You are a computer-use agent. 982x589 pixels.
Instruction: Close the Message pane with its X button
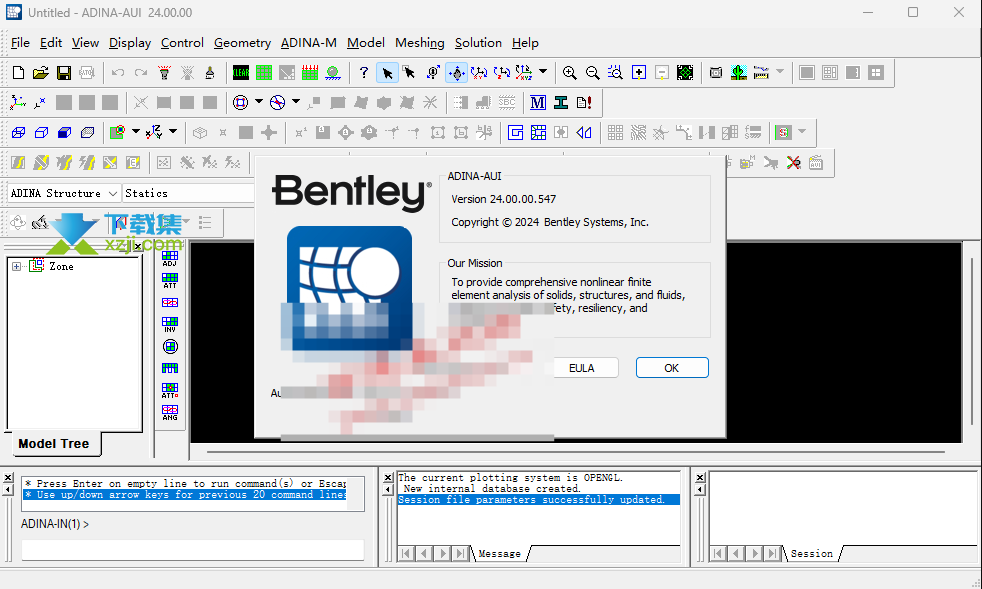[x=388, y=477]
